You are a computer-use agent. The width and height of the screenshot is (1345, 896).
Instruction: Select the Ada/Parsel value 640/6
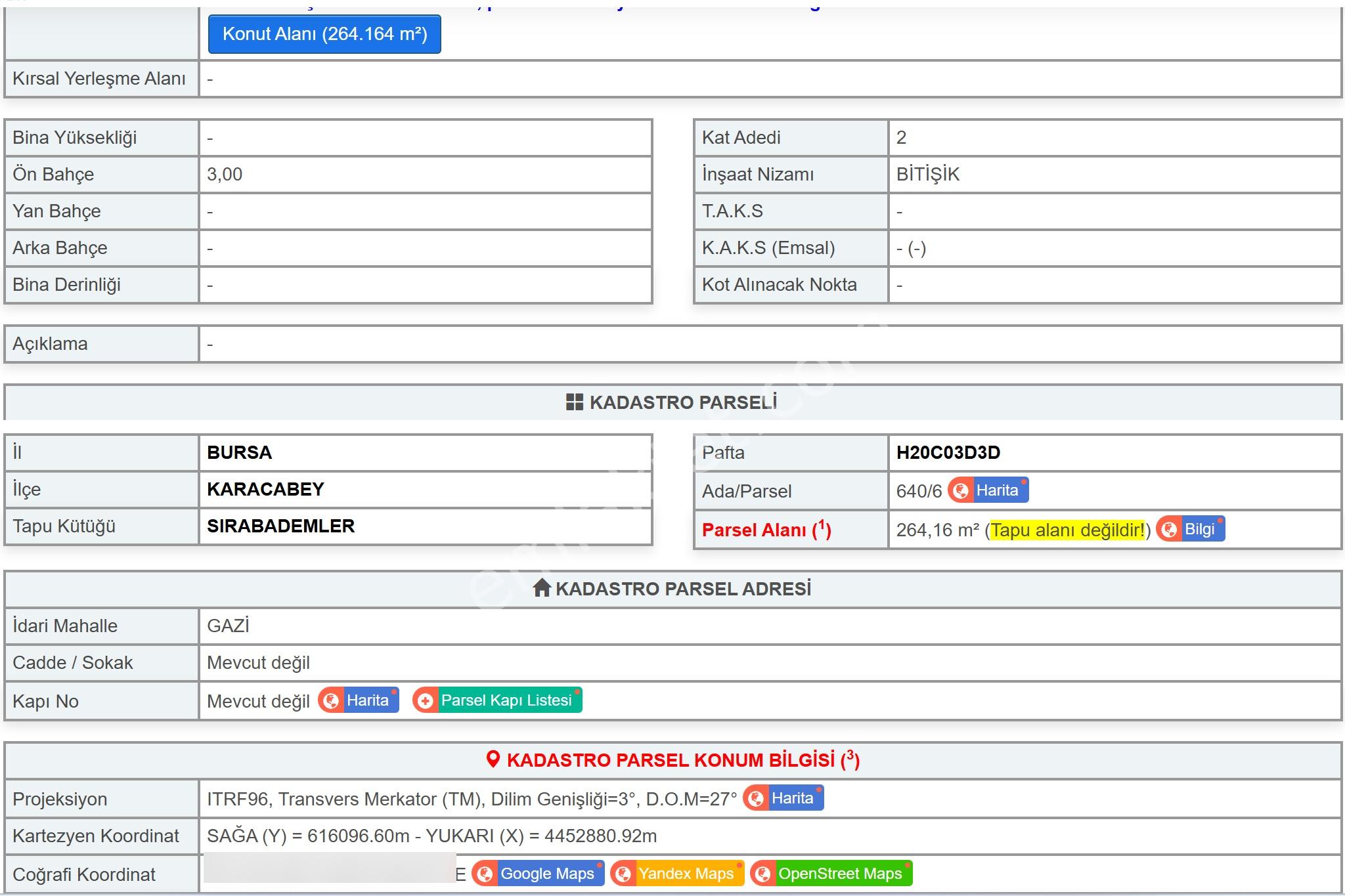(919, 491)
